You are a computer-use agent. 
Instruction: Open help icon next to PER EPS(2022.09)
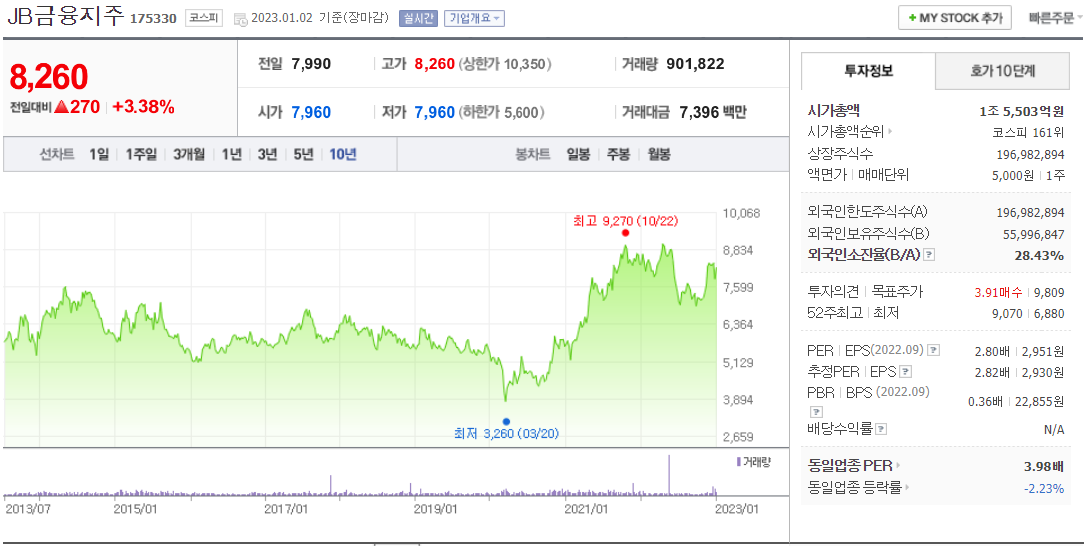[934, 350]
